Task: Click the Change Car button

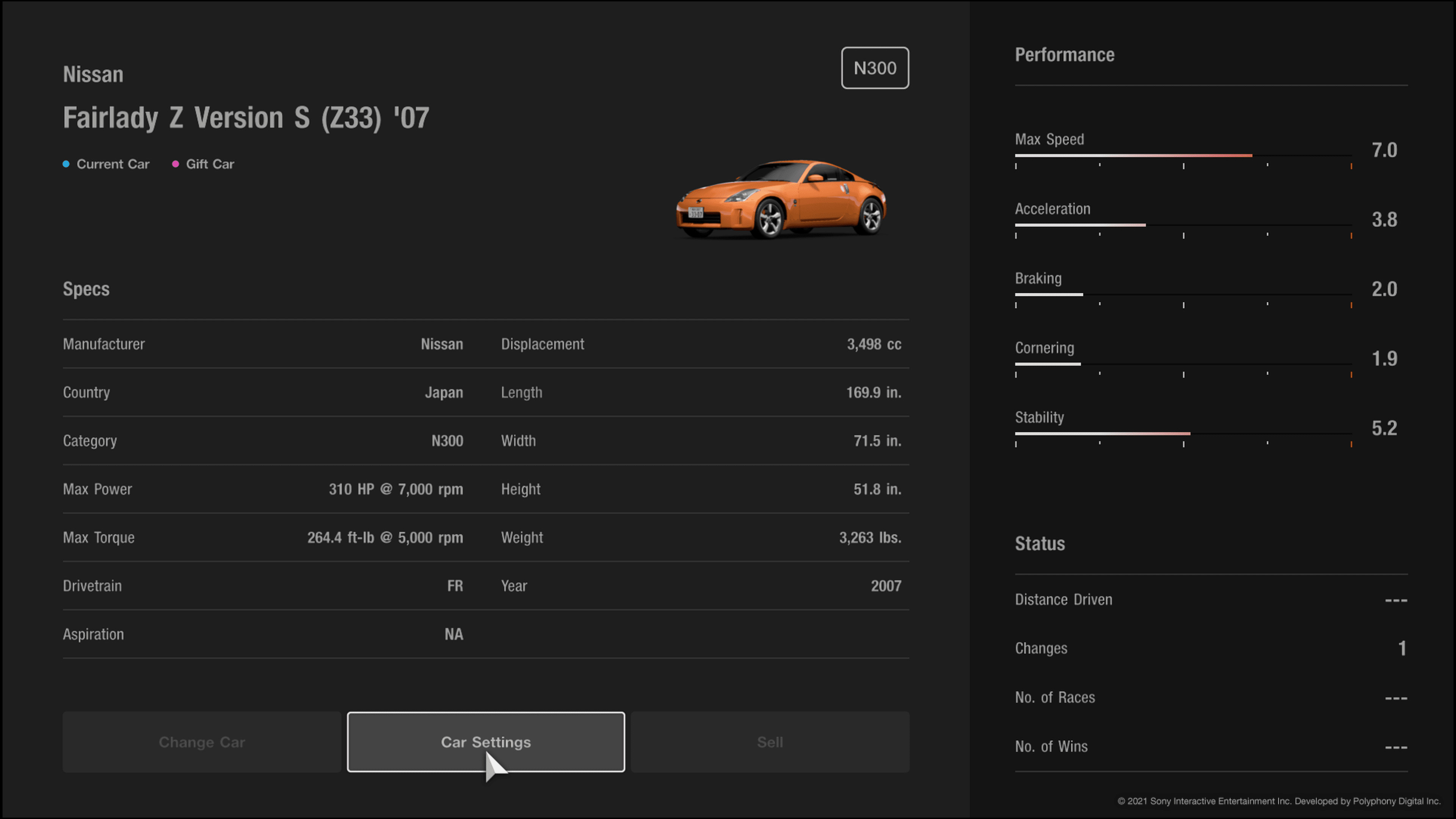Action: (202, 742)
